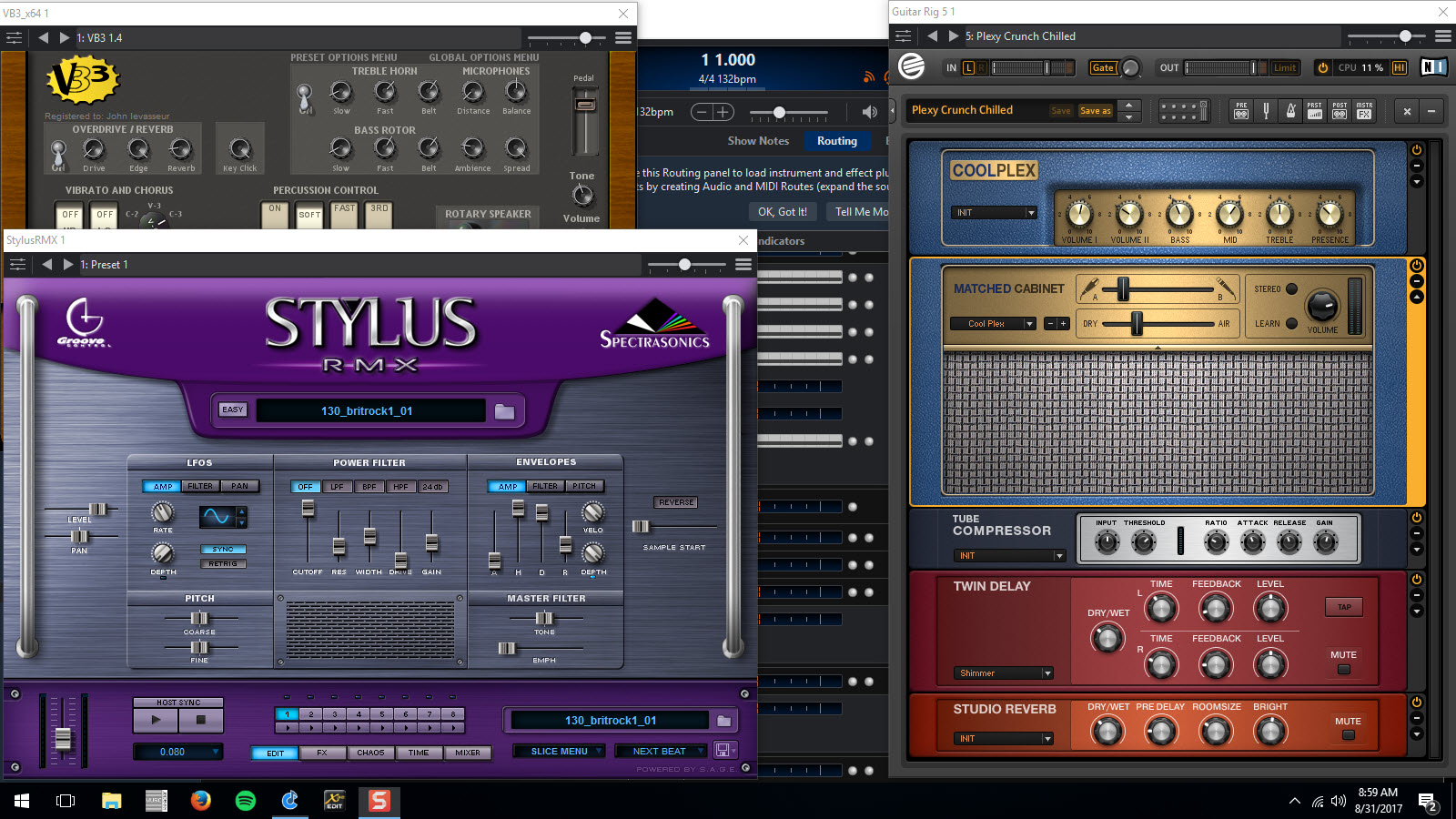Image resolution: width=1456 pixels, height=819 pixels.
Task: Open the tuner in Guitar Rig toolbar
Action: [x=1266, y=111]
